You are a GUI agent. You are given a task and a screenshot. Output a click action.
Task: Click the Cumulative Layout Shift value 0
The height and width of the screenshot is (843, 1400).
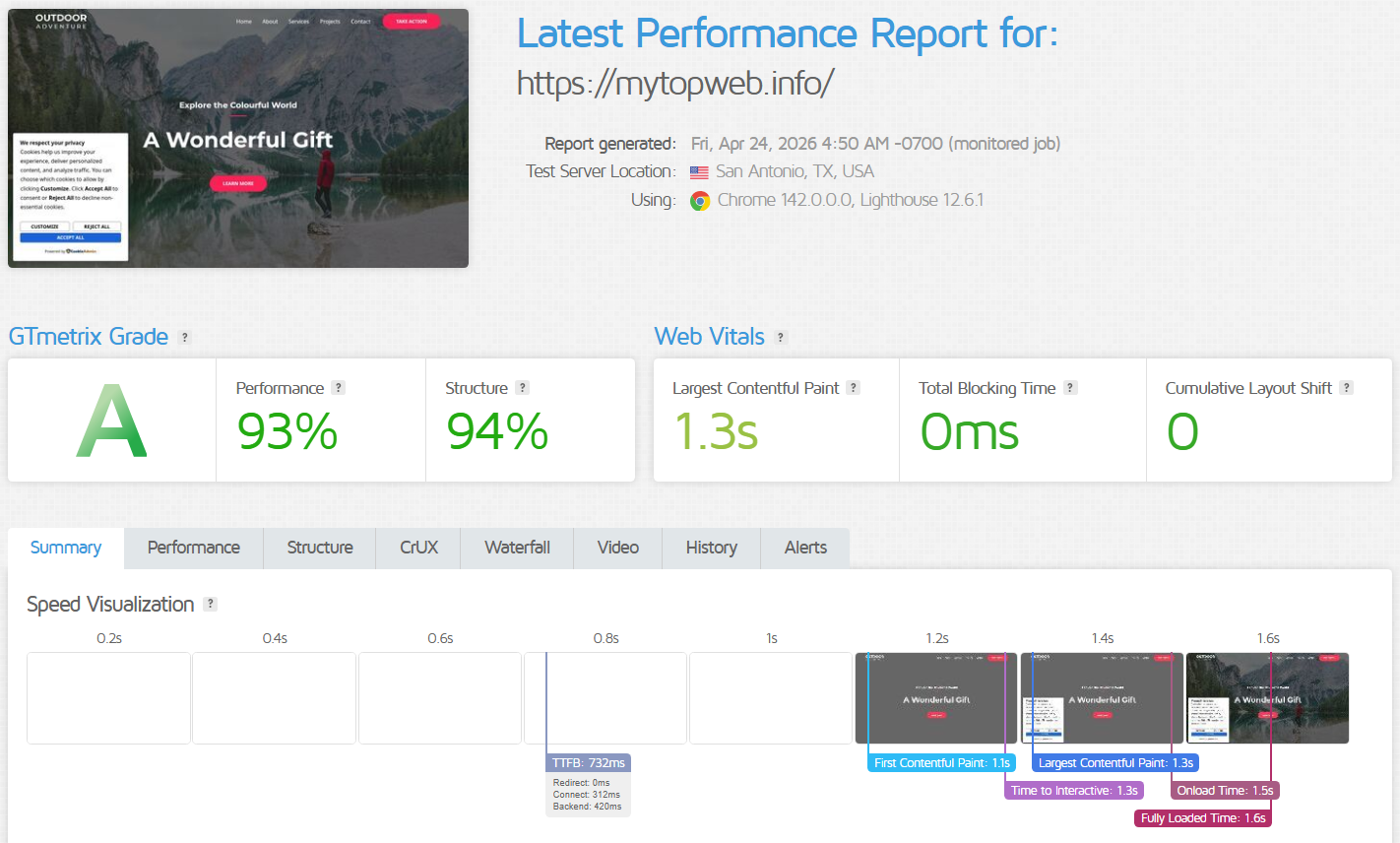coord(1182,432)
